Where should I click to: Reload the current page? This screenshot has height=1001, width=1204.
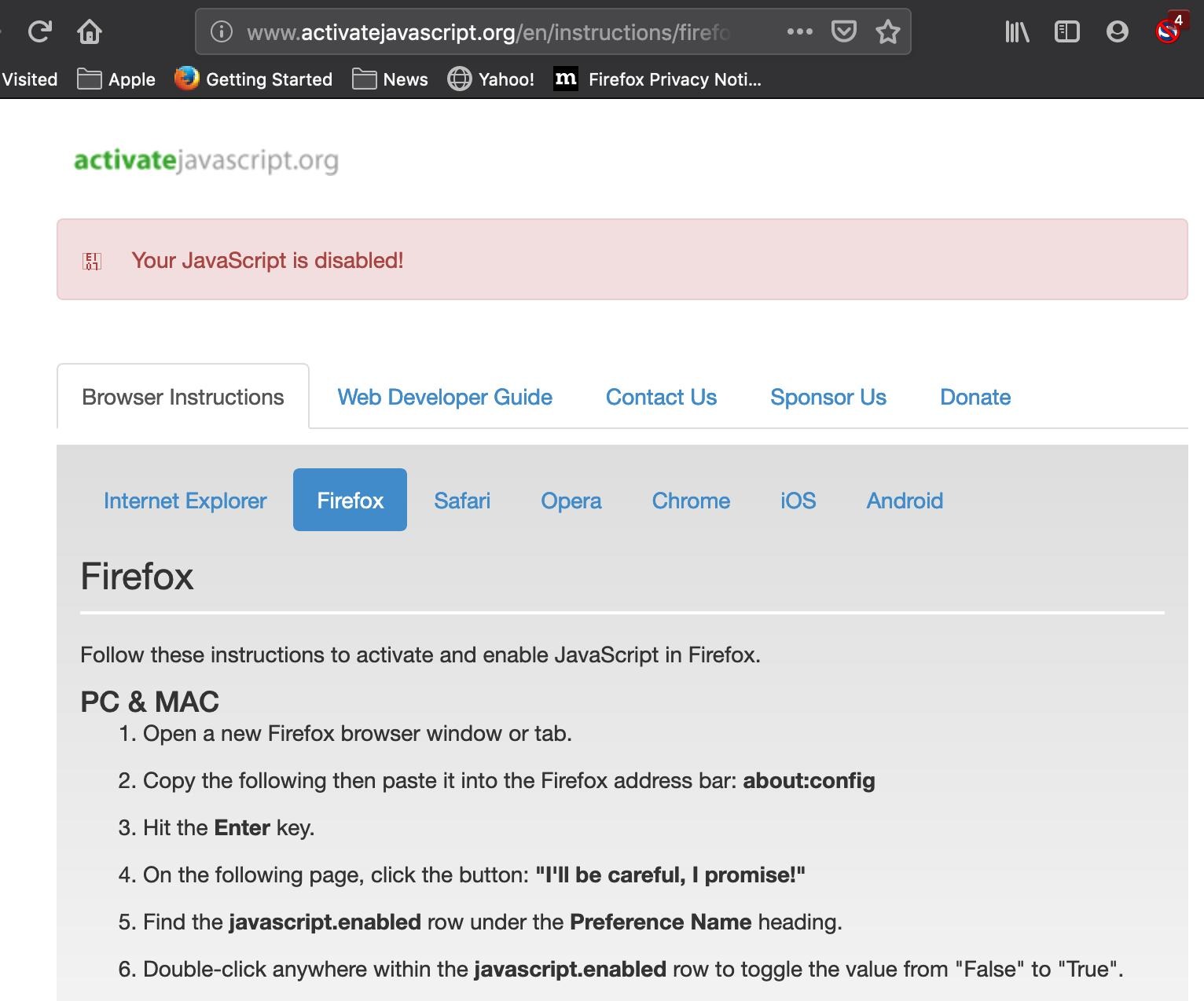[39, 31]
